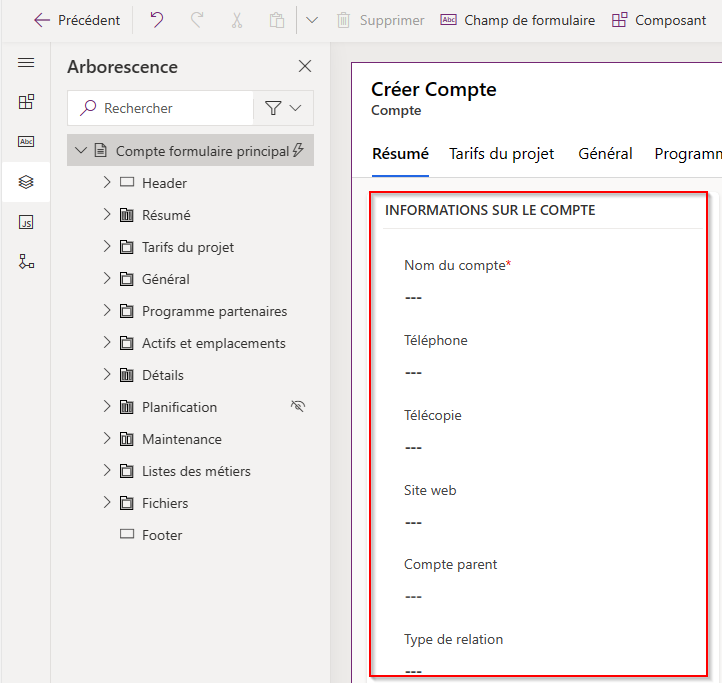This screenshot has height=683, width=722.
Task: Expand the Fichiers tree node
Action: [107, 502]
